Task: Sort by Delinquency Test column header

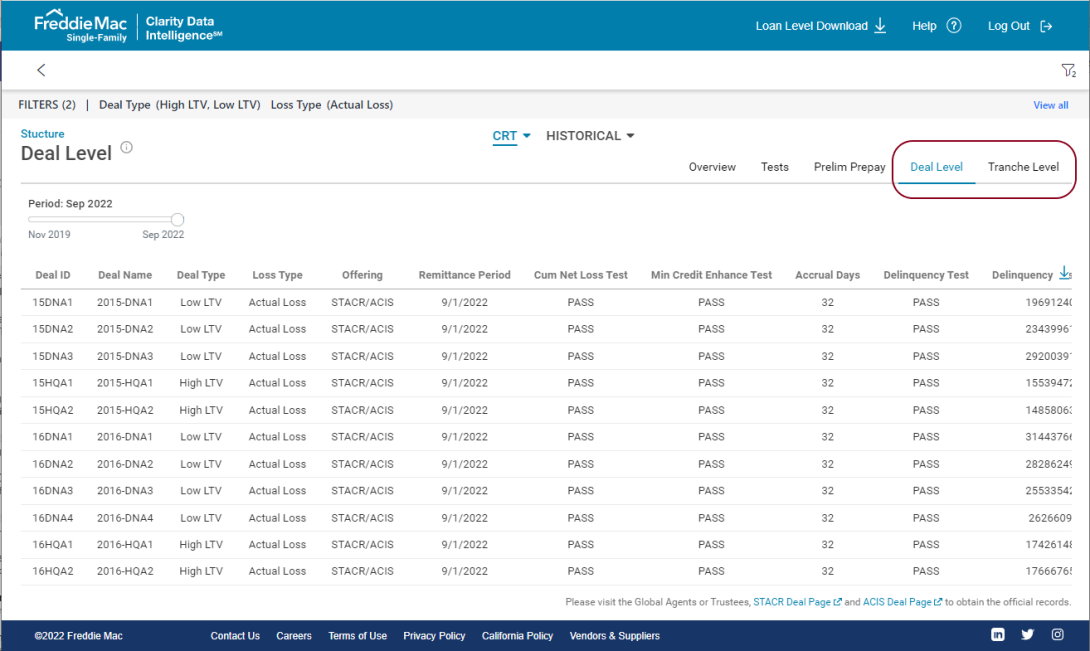Action: coord(926,275)
